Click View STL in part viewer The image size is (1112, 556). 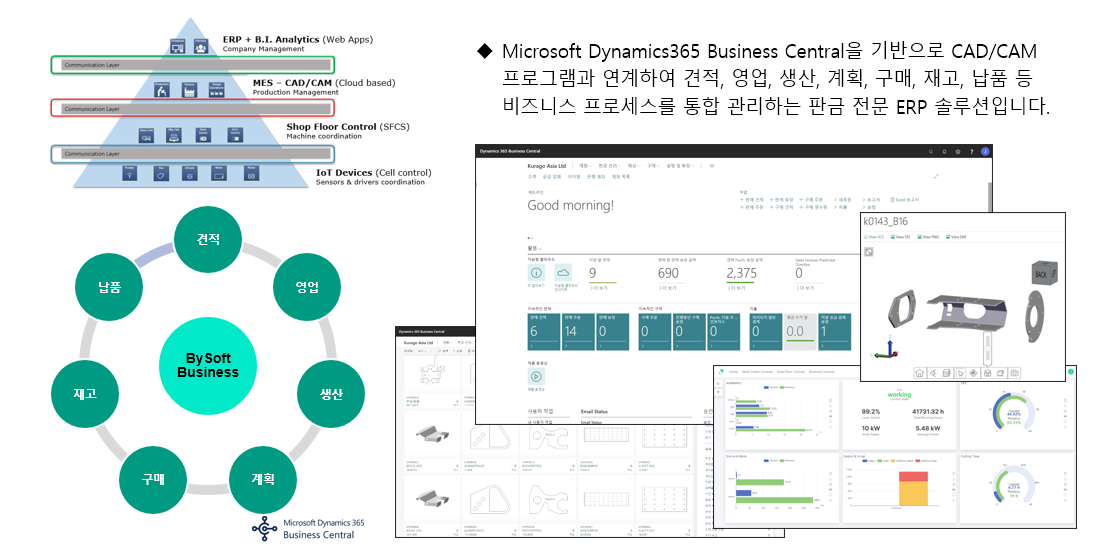pyautogui.click(x=900, y=237)
